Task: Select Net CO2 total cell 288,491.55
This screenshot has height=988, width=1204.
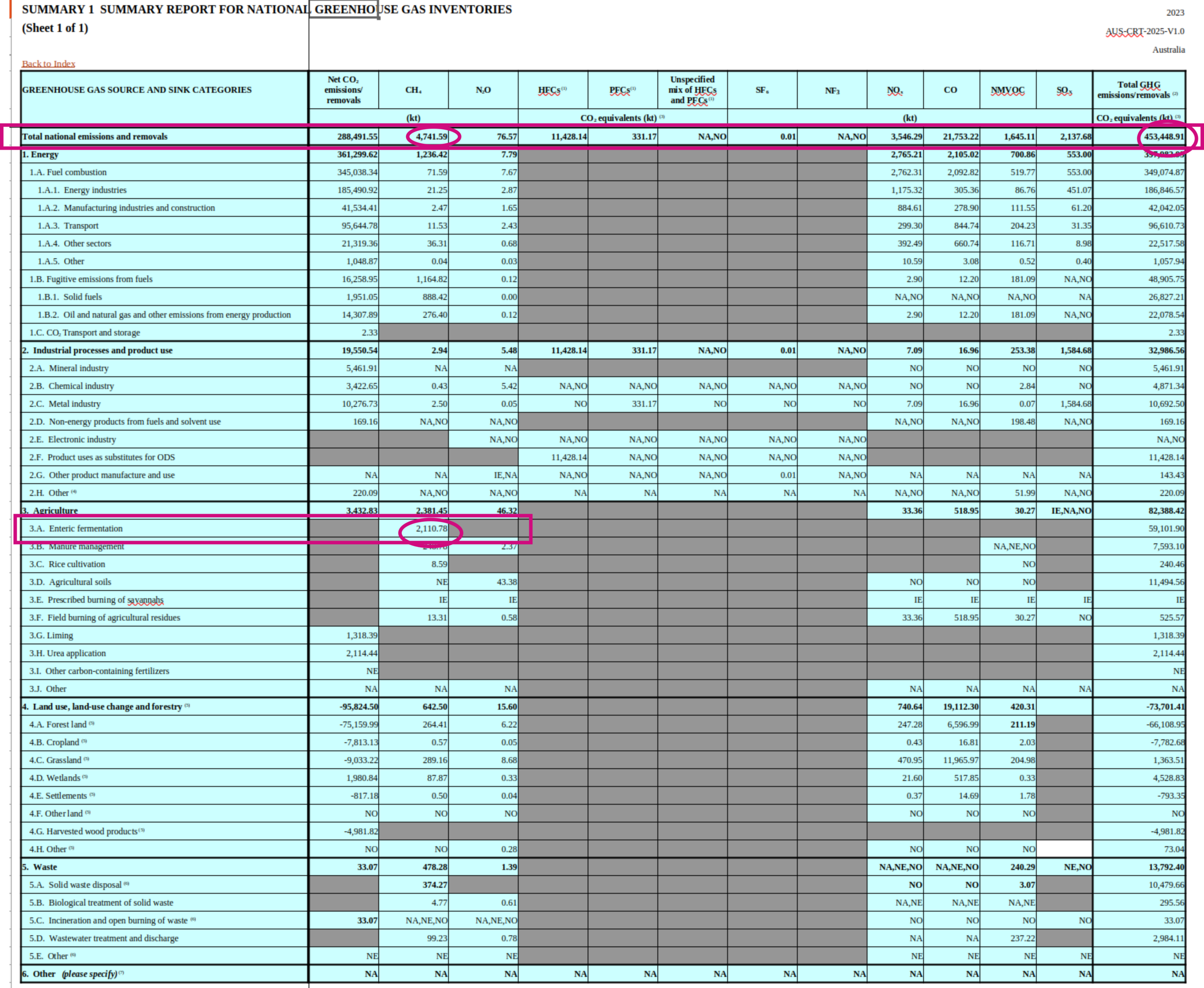Action: coord(357,136)
